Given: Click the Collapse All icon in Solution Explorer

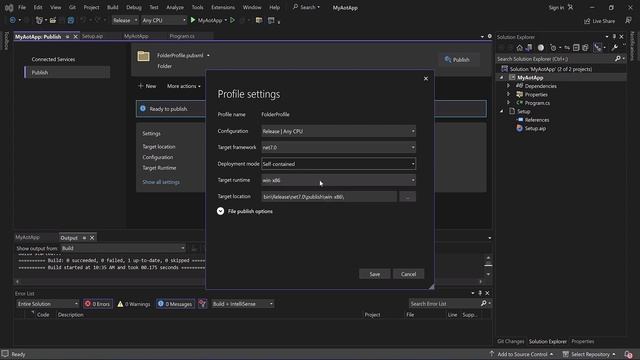Looking at the screenshot, I should (x=576, y=48).
